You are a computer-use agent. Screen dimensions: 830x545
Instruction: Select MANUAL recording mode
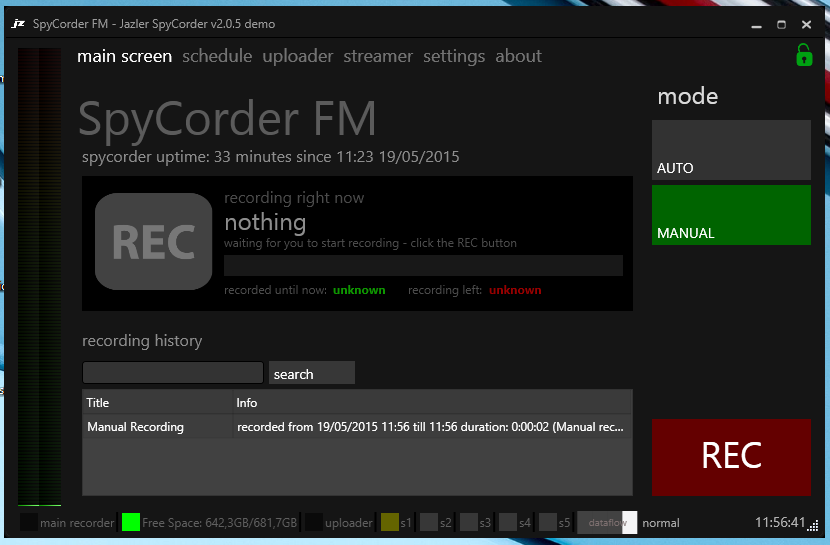tap(731, 215)
